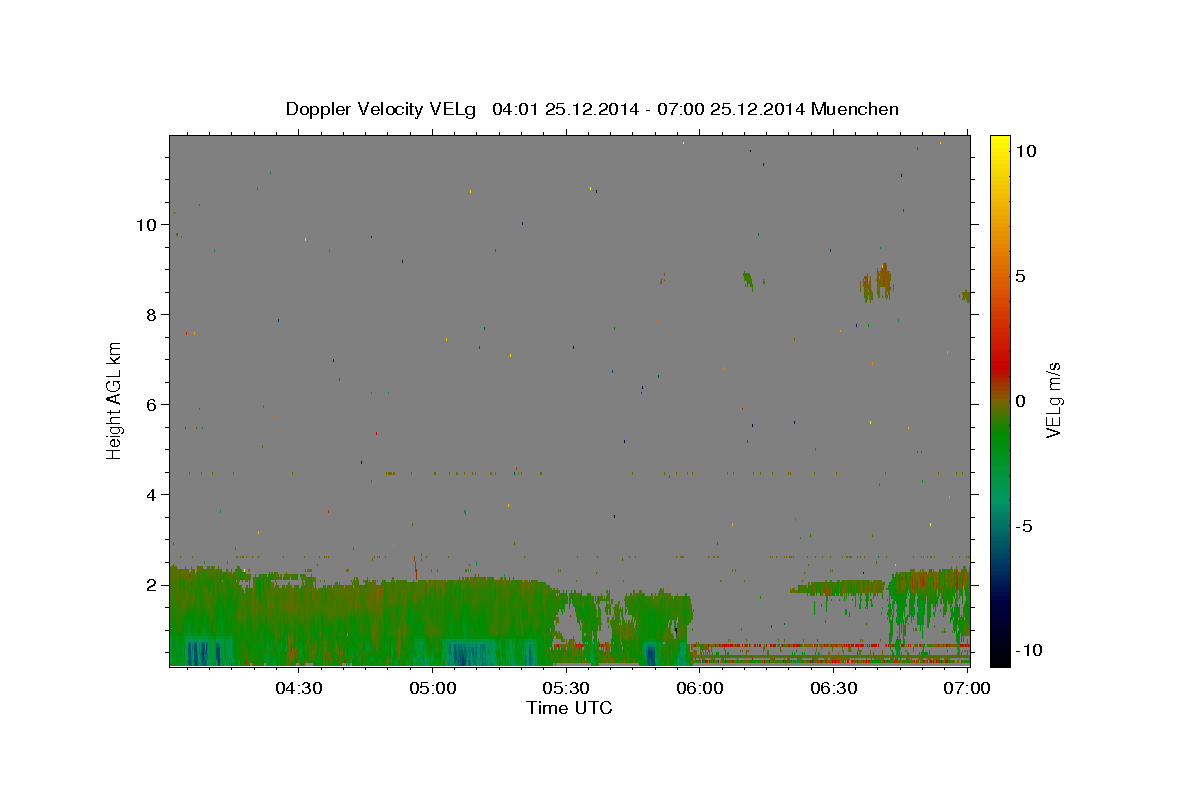Click the height axis tick label '2'
Screen dimensions: 1200x800
point(151,585)
